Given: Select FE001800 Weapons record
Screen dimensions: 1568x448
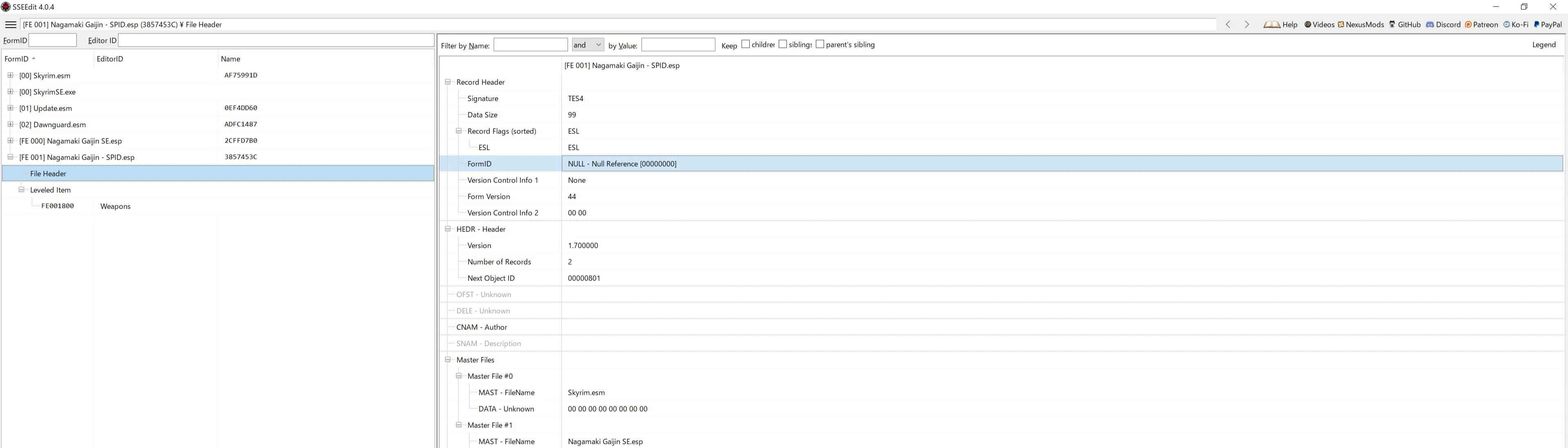Looking at the screenshot, I should tap(218, 206).
